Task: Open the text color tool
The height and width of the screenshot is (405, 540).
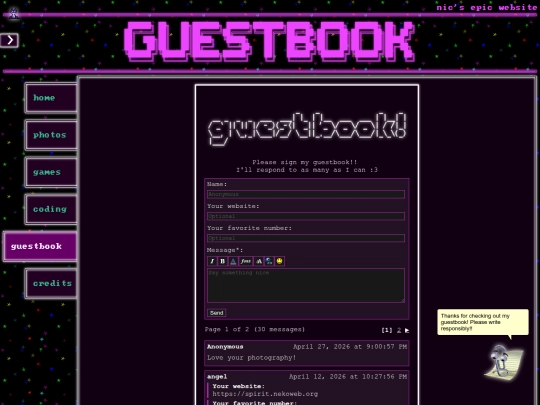Action: coord(233,261)
